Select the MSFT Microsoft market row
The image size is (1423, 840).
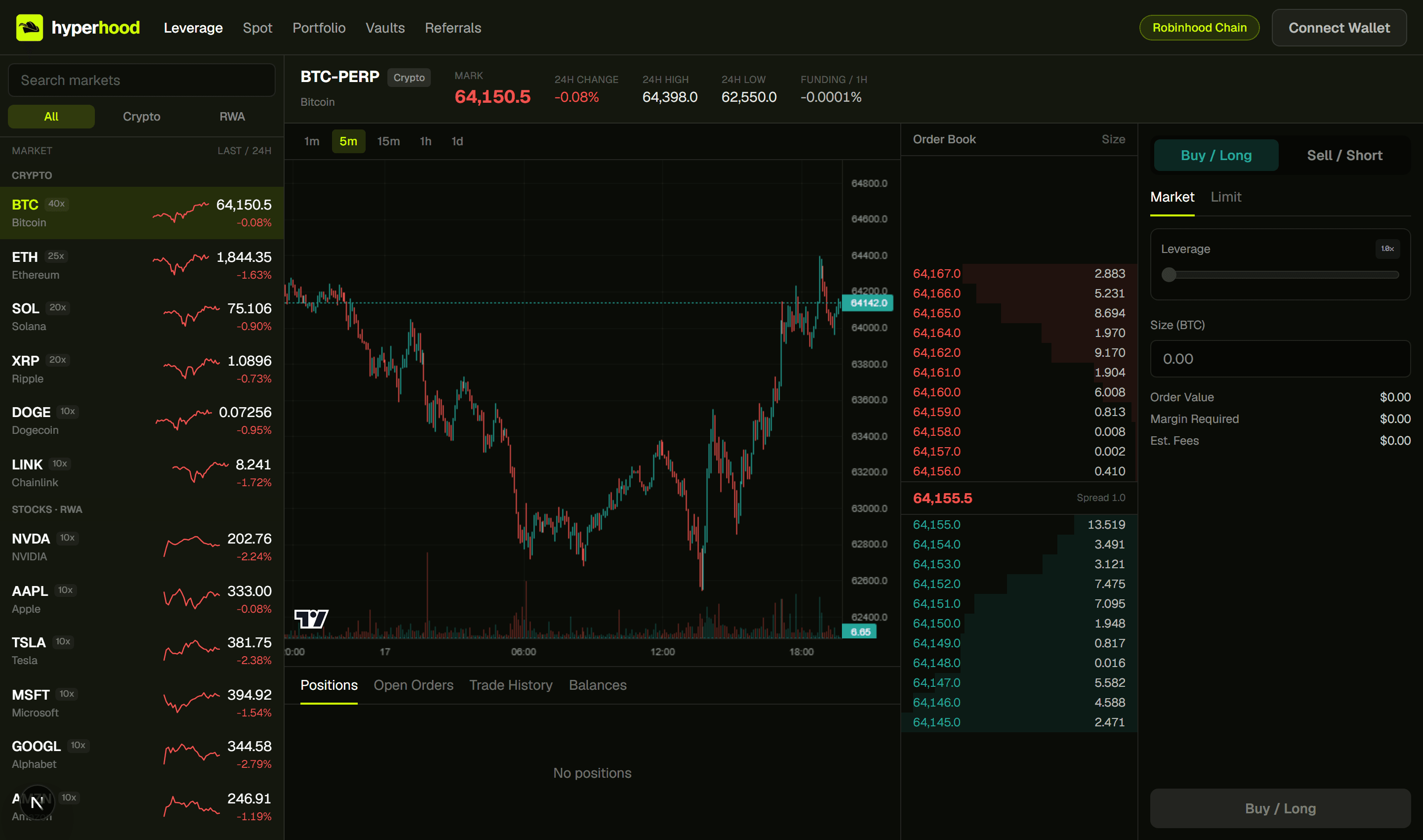tap(141, 703)
